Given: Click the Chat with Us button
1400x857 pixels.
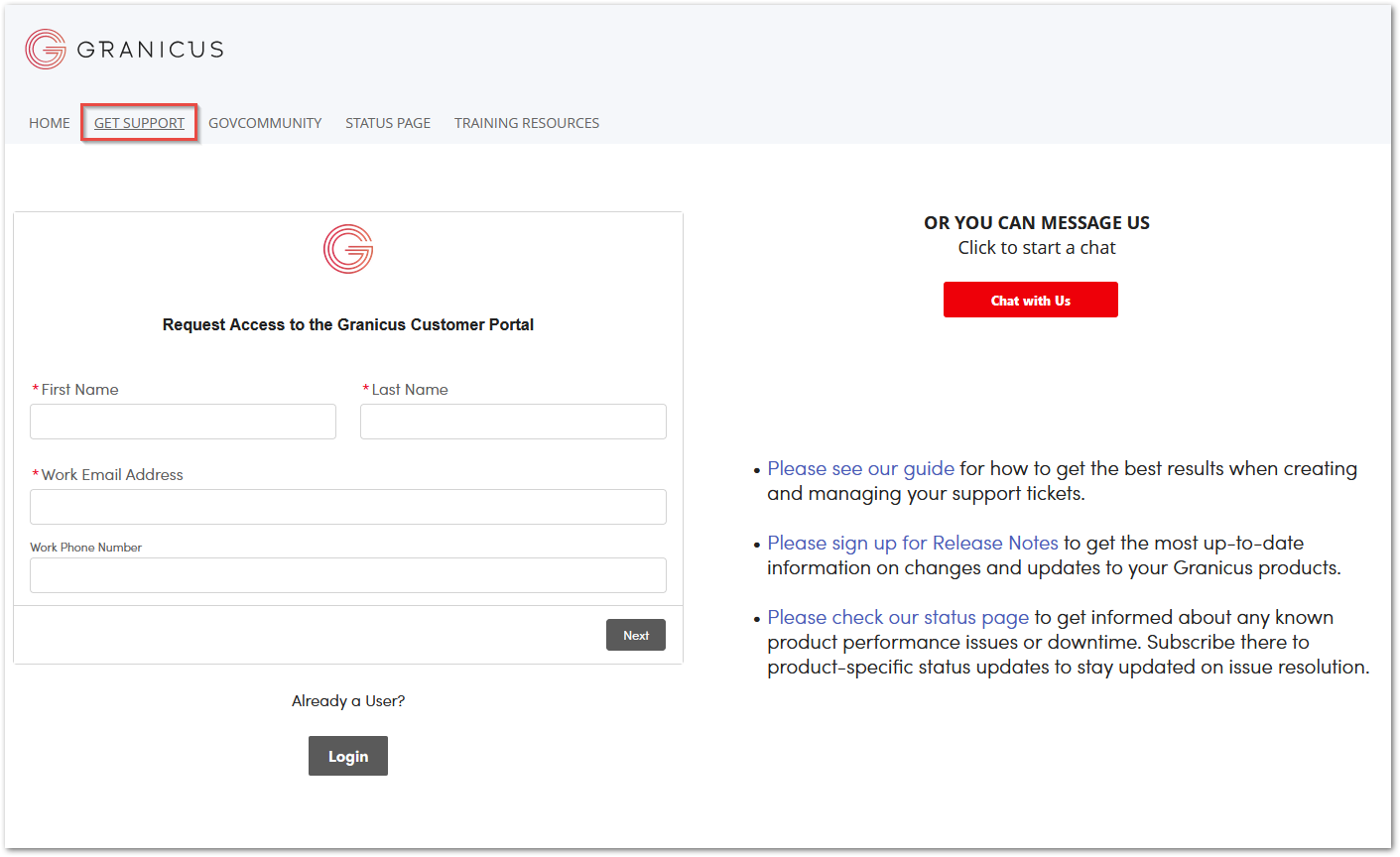Looking at the screenshot, I should click(1030, 299).
